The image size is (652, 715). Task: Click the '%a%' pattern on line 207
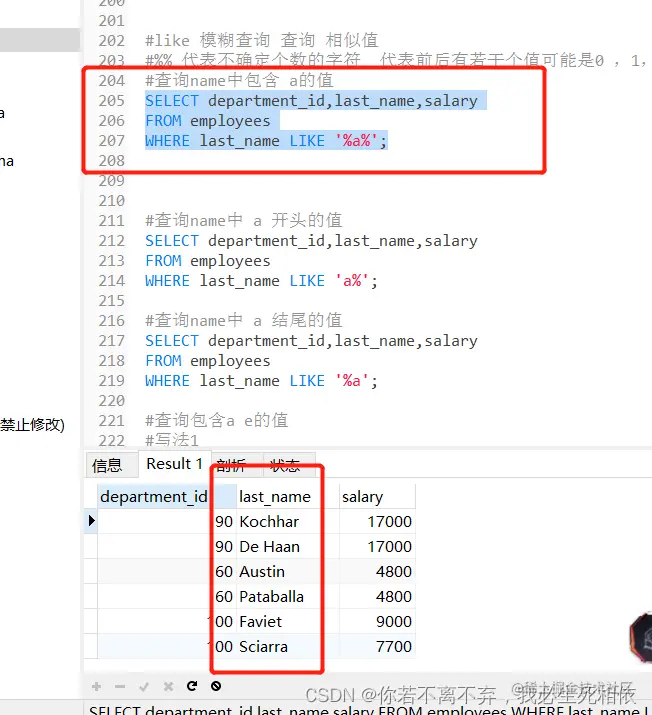click(x=357, y=141)
